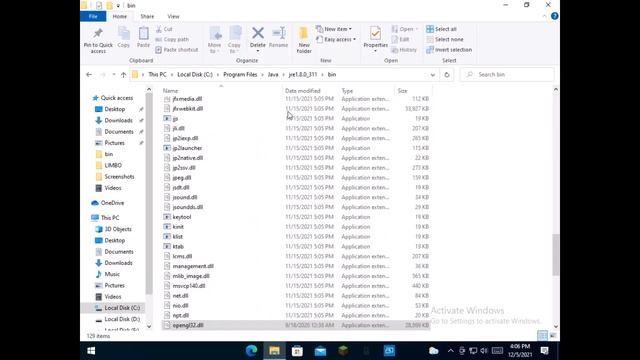Open file Properties
Image resolution: width=640 pixels, height=360 pixels.
click(x=375, y=39)
